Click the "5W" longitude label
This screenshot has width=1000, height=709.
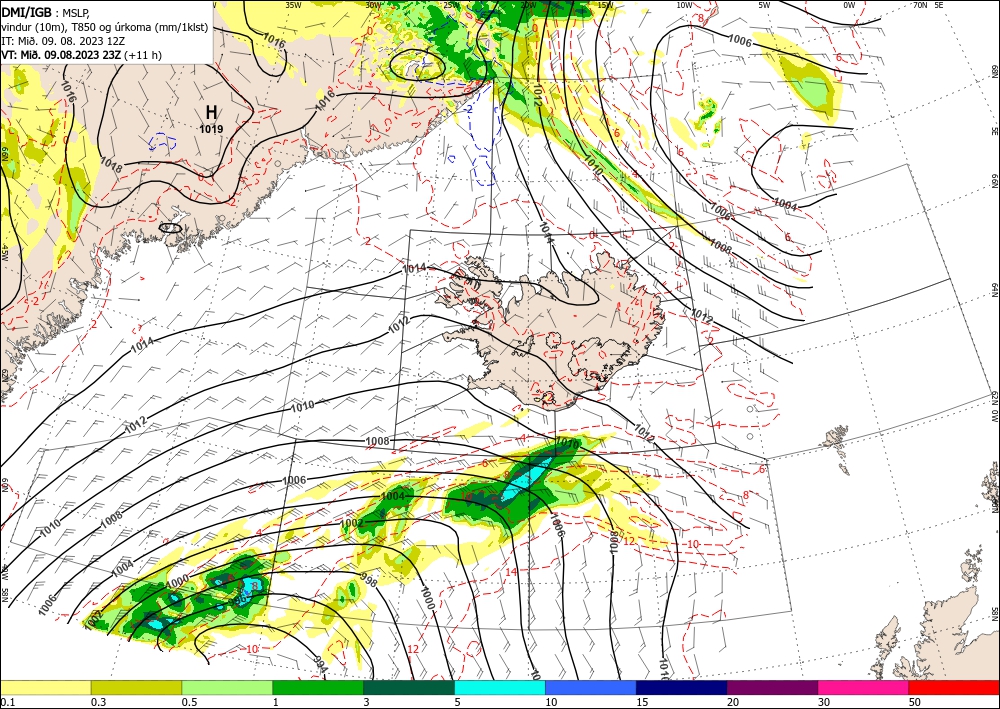click(764, 5)
